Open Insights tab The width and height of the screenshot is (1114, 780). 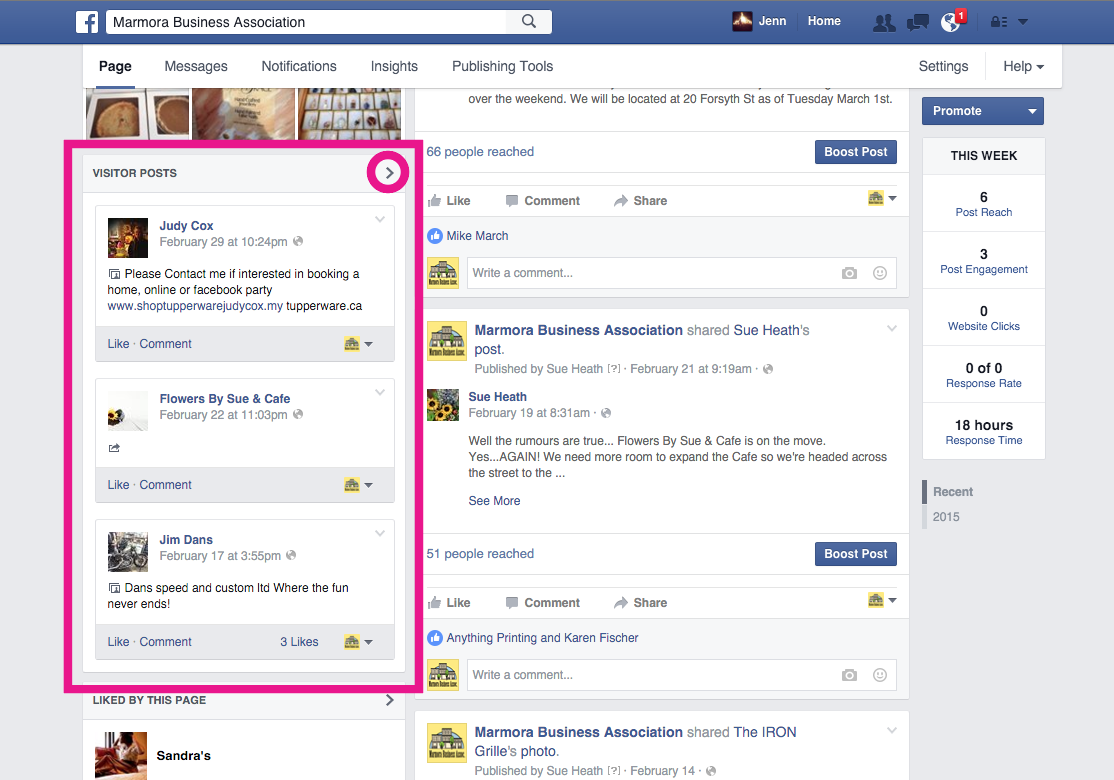[394, 66]
